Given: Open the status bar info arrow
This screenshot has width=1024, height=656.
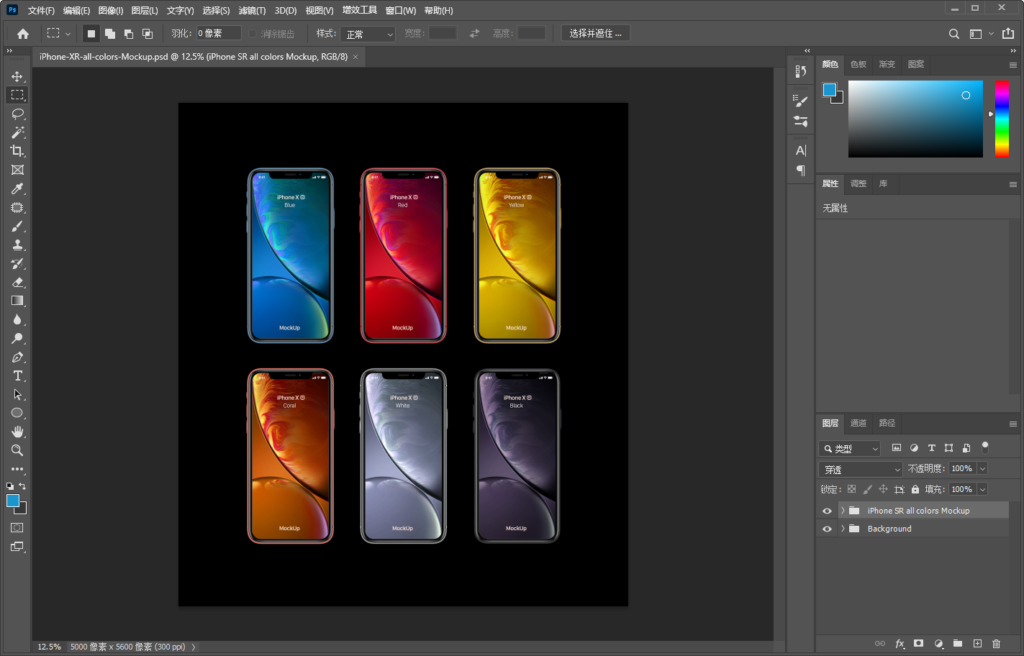Looking at the screenshot, I should (193, 648).
